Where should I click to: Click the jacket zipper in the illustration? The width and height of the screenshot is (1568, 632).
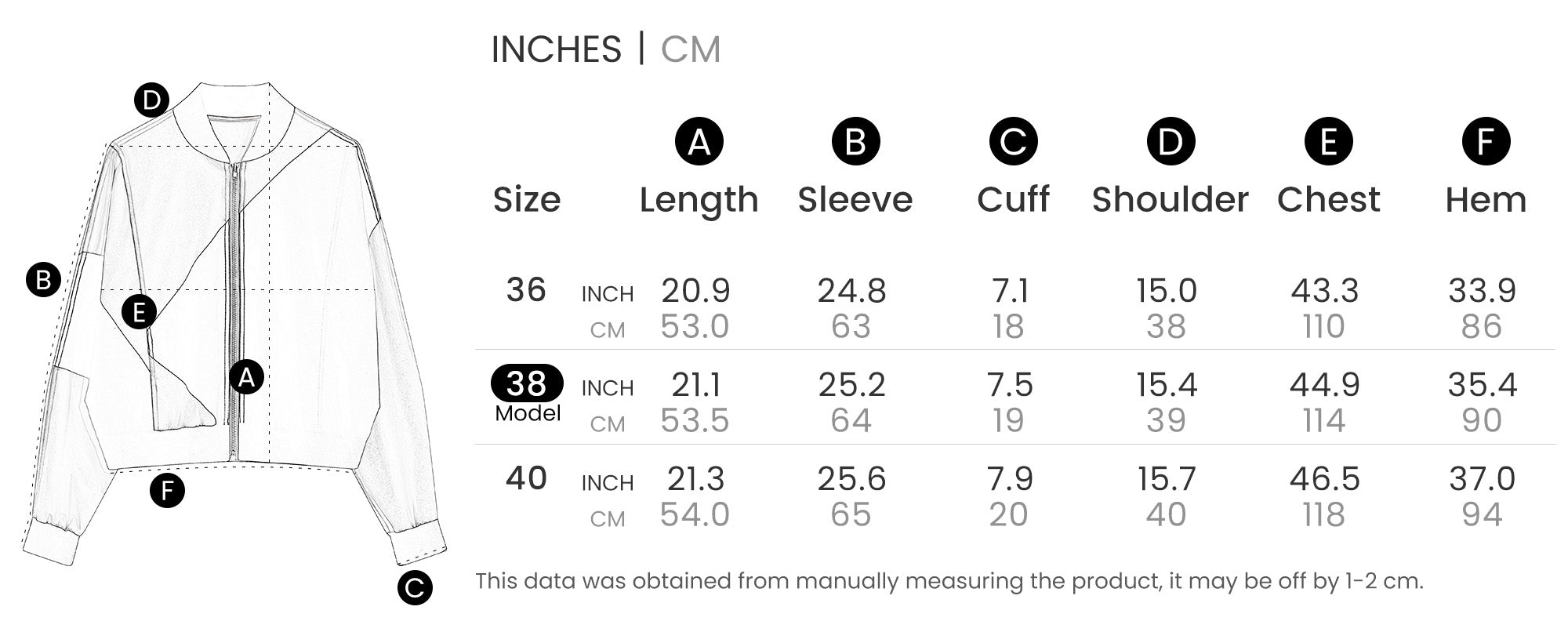pos(233,310)
